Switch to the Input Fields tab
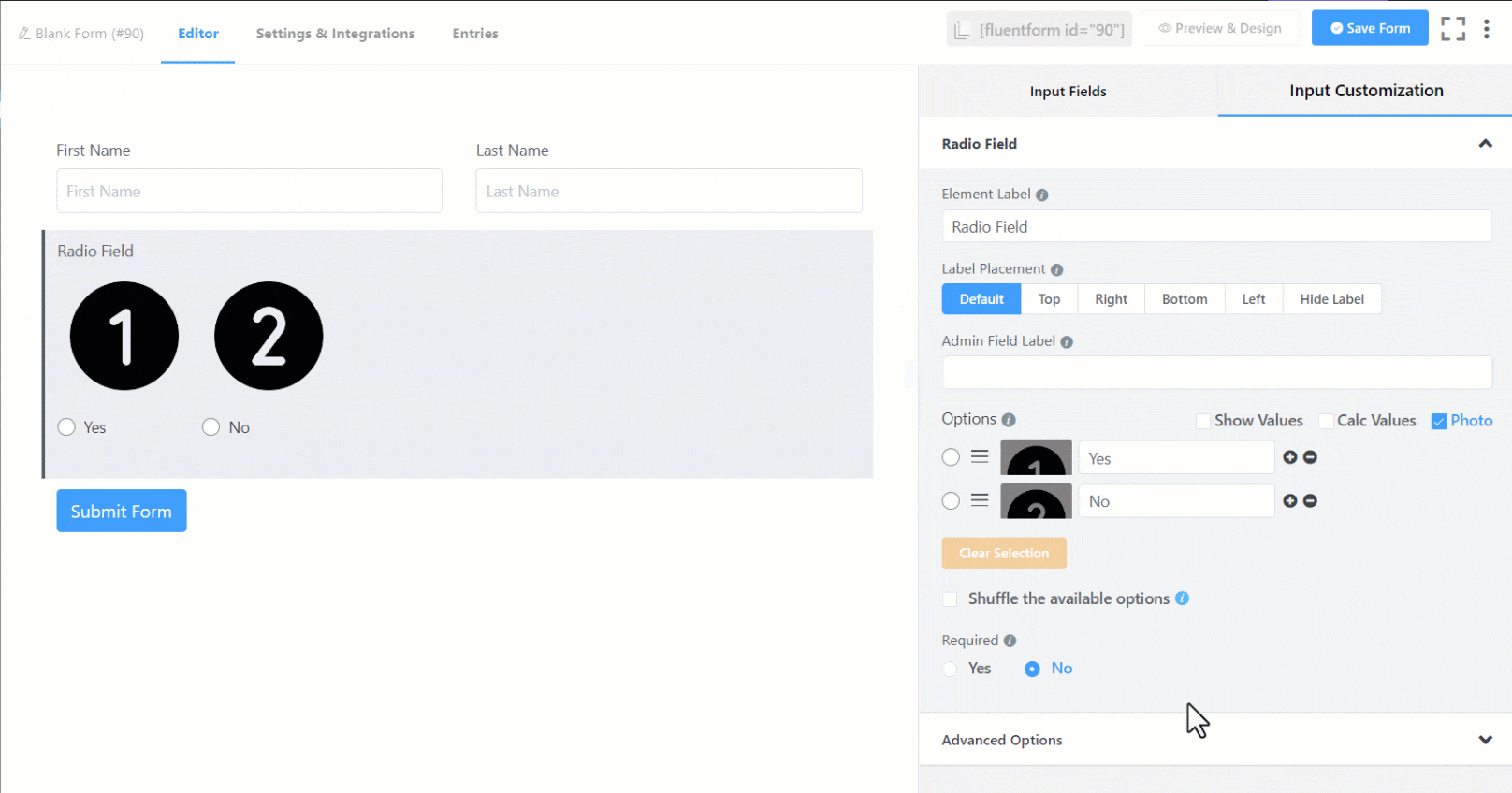Screen dimensions: 1512x793 coord(1068,92)
